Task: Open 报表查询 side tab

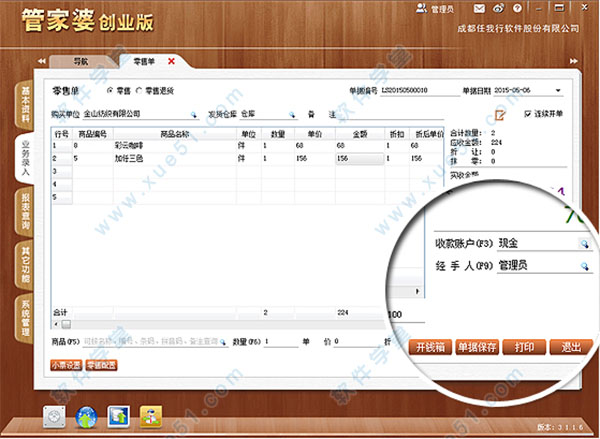Action: coord(25,211)
